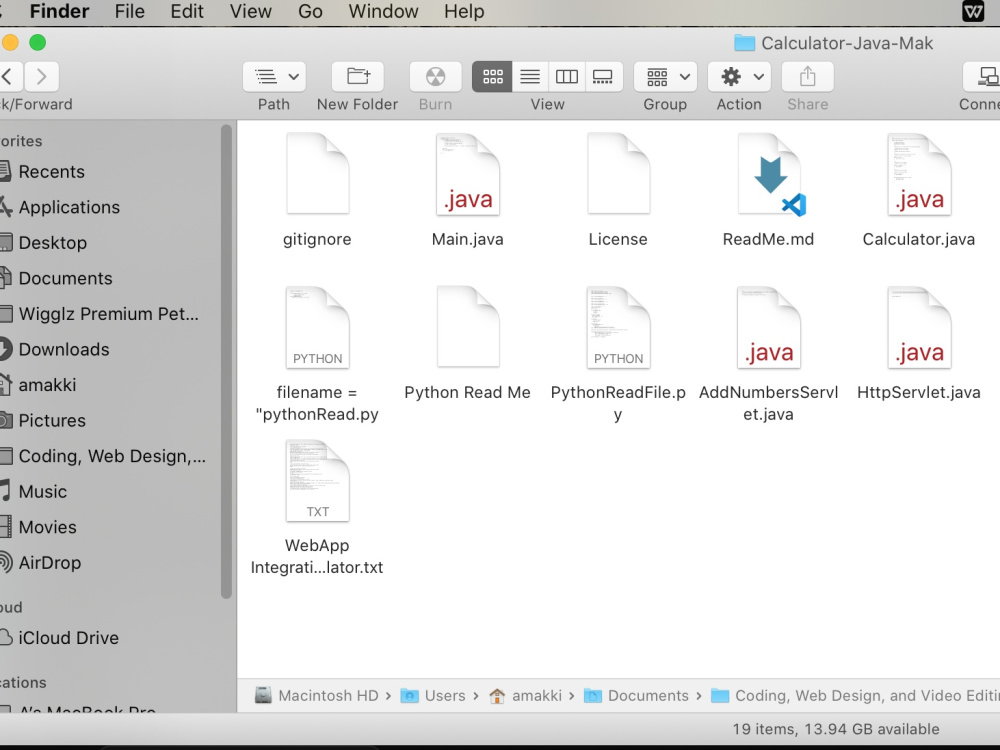The width and height of the screenshot is (1000, 750).
Task: Select Documents in the sidebar
Action: click(x=65, y=279)
